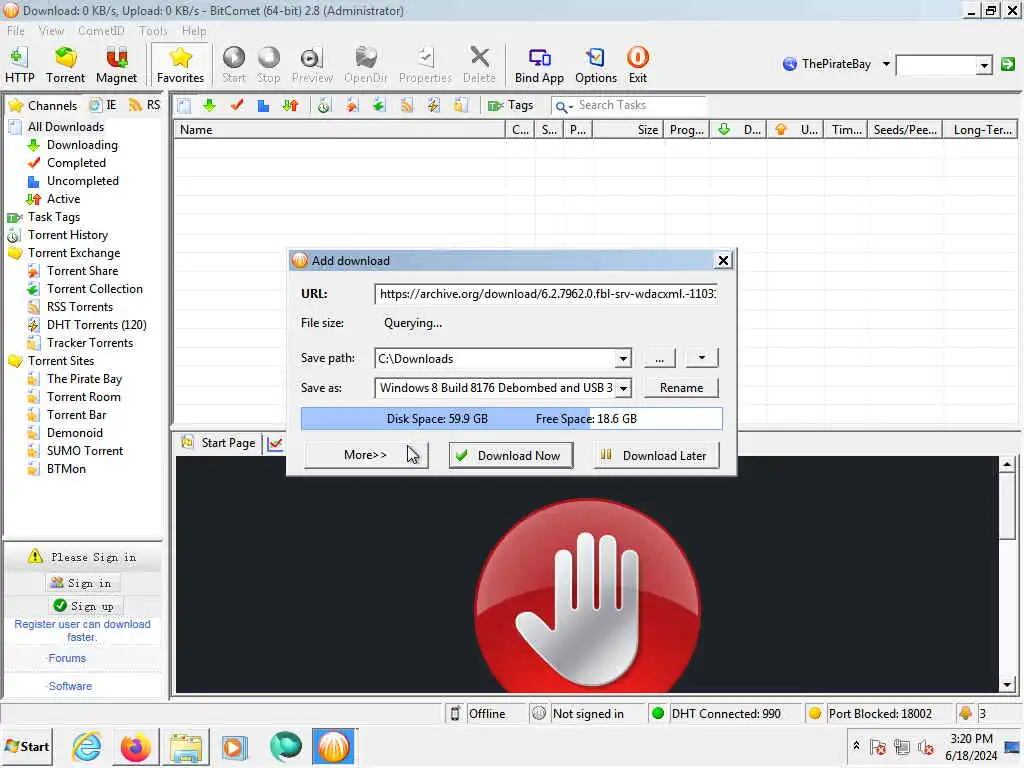Viewport: 1024px width, 768px height.
Task: Select the RS tab in the sidebar
Action: point(144,105)
